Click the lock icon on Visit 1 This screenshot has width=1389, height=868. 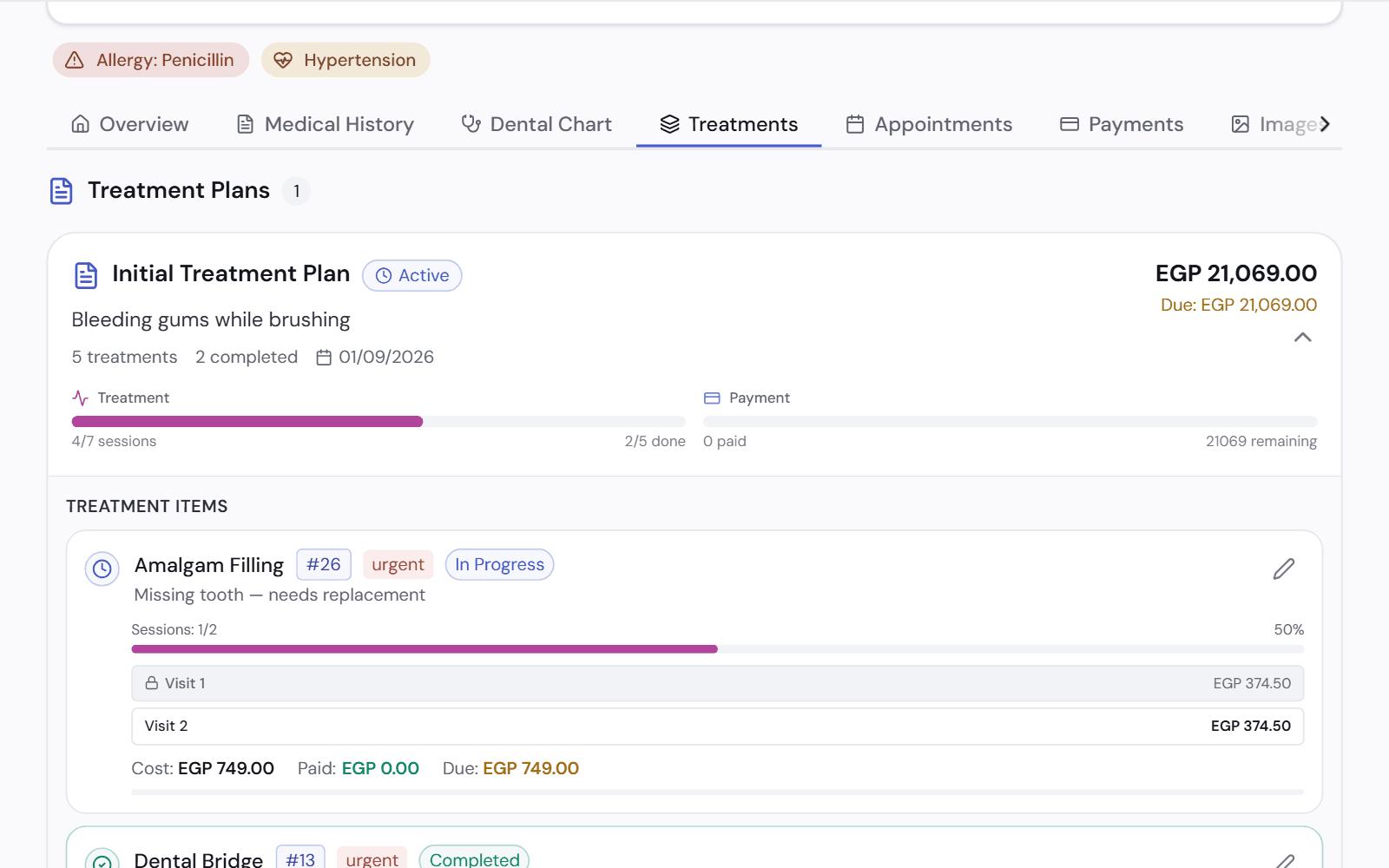(x=152, y=683)
